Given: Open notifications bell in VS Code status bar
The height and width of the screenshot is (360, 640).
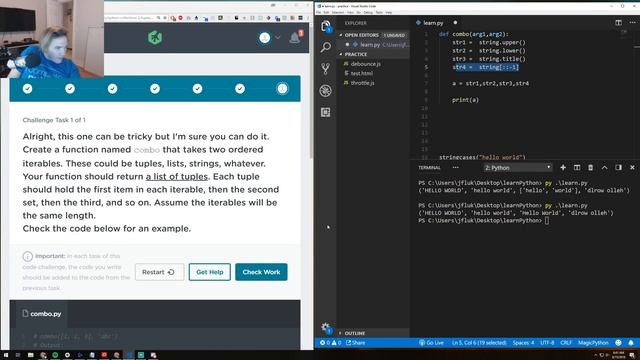Looking at the screenshot, I should (x=631, y=342).
